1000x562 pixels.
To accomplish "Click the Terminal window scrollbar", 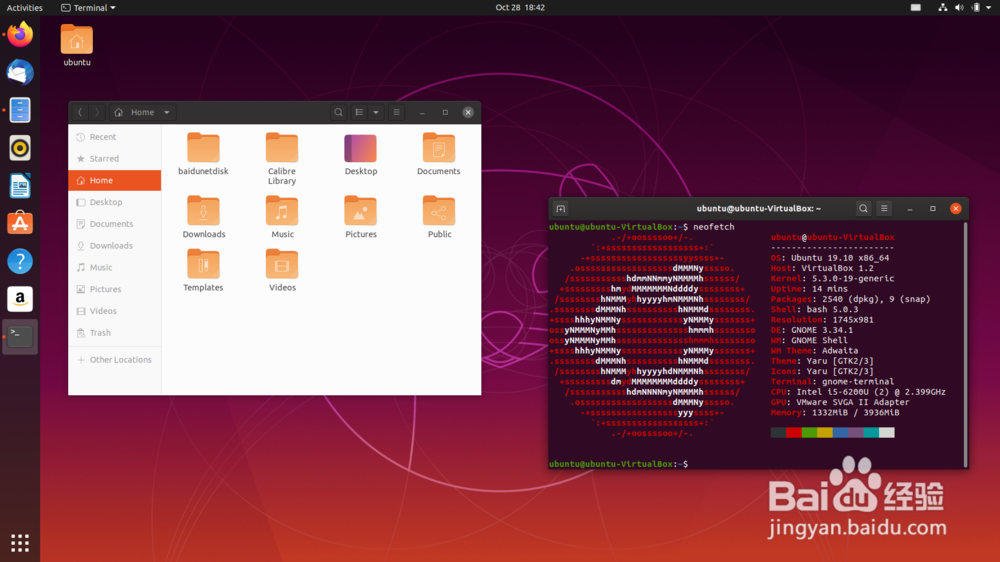I will click(965, 344).
